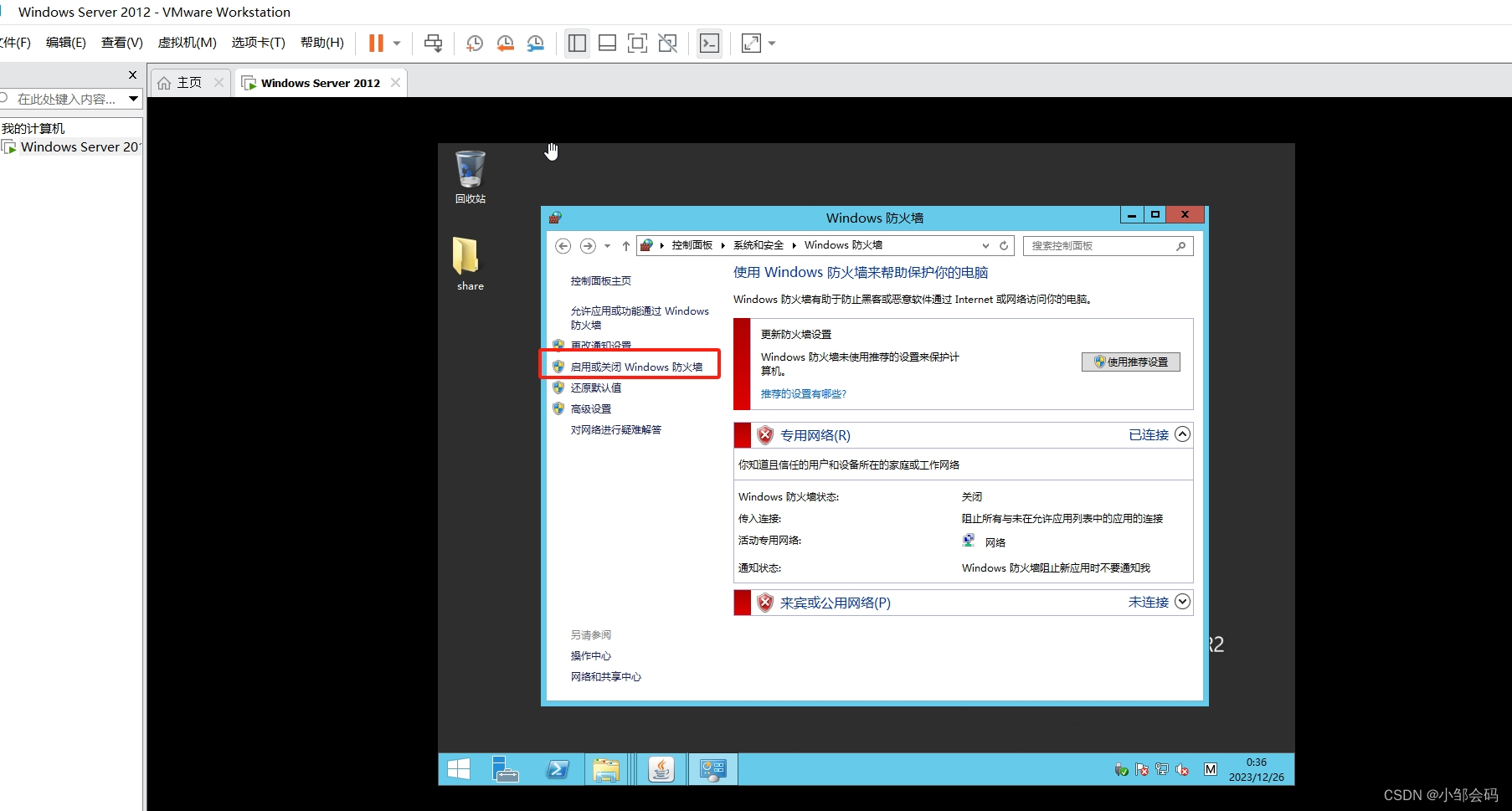Toggle the library sidebar view
1512x811 pixels.
click(x=577, y=43)
